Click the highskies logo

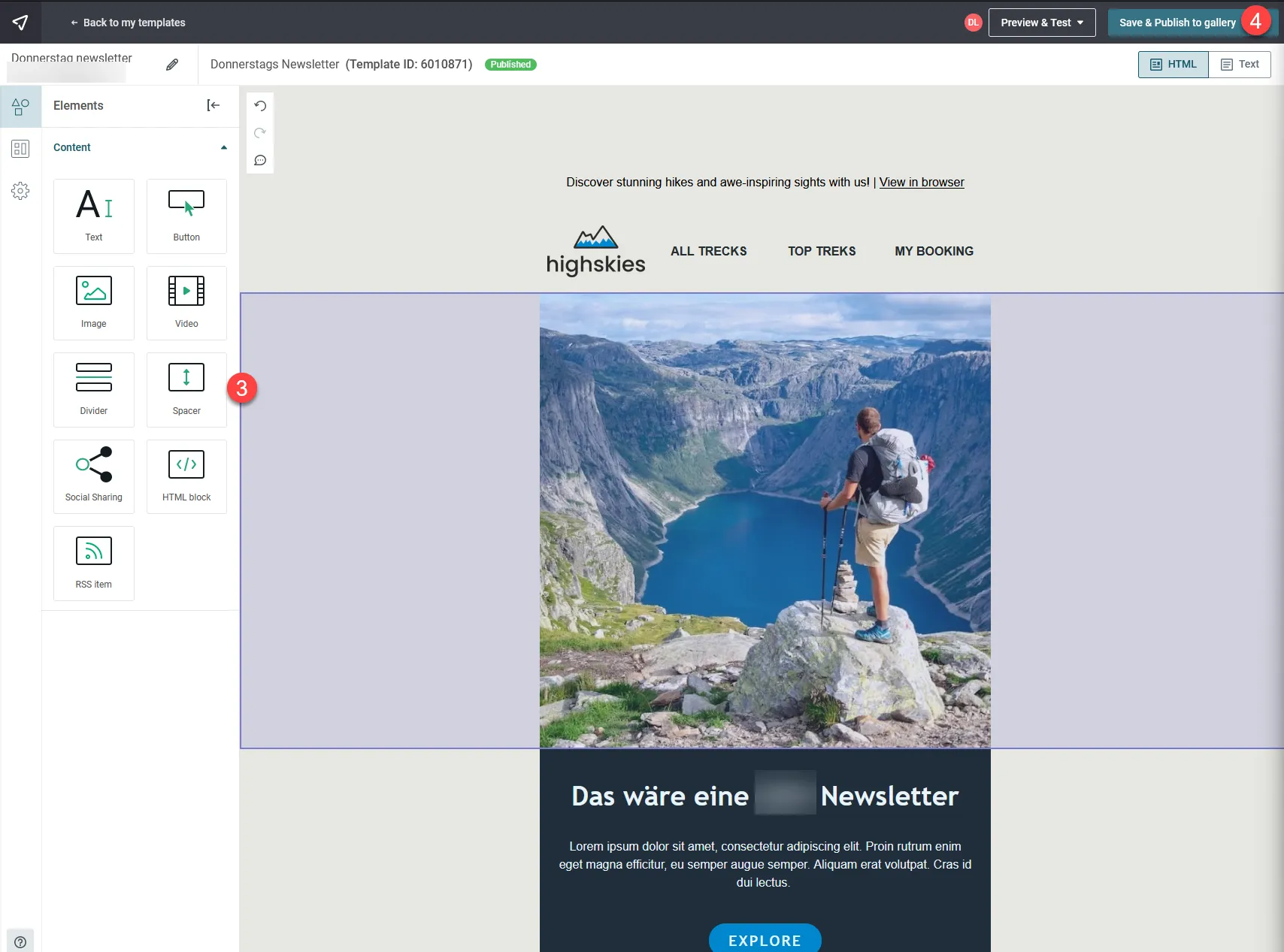click(x=595, y=251)
